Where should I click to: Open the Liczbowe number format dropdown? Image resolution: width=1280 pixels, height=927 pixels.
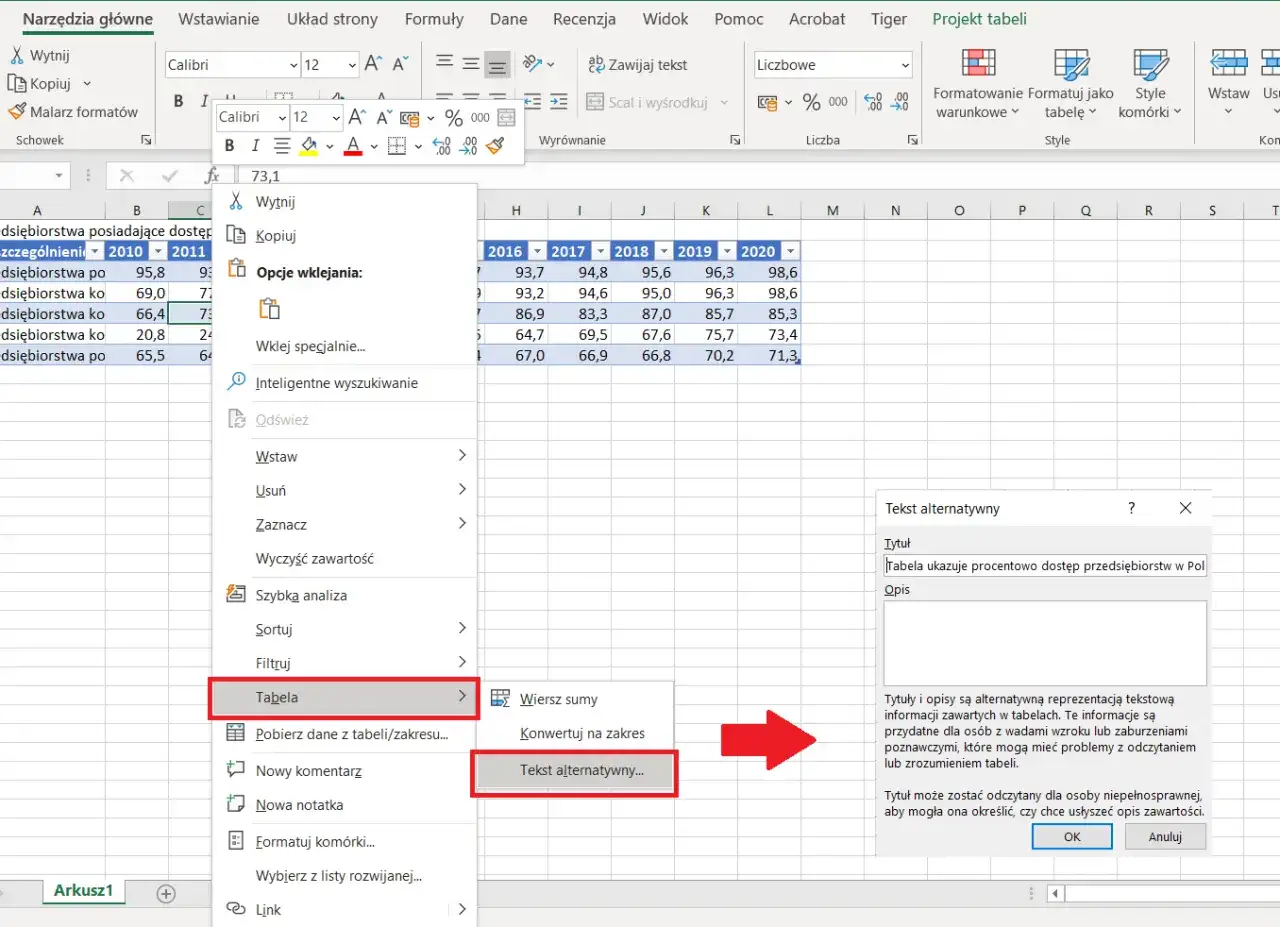904,65
